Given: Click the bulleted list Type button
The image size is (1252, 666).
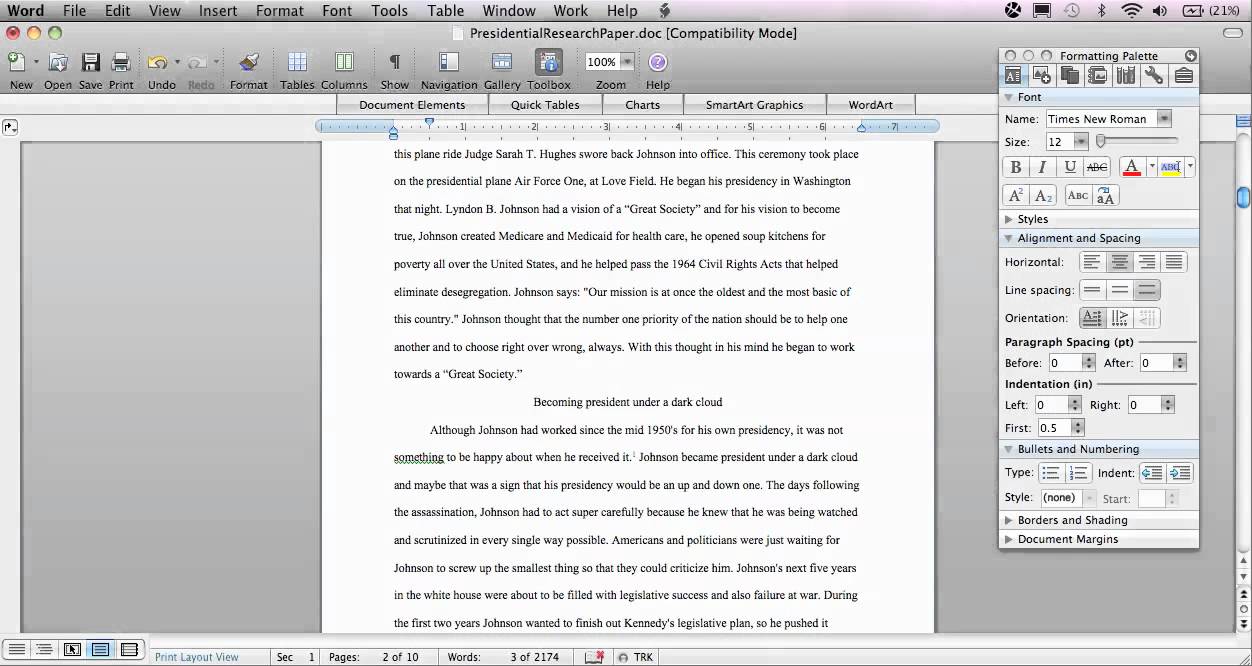Looking at the screenshot, I should (1050, 473).
